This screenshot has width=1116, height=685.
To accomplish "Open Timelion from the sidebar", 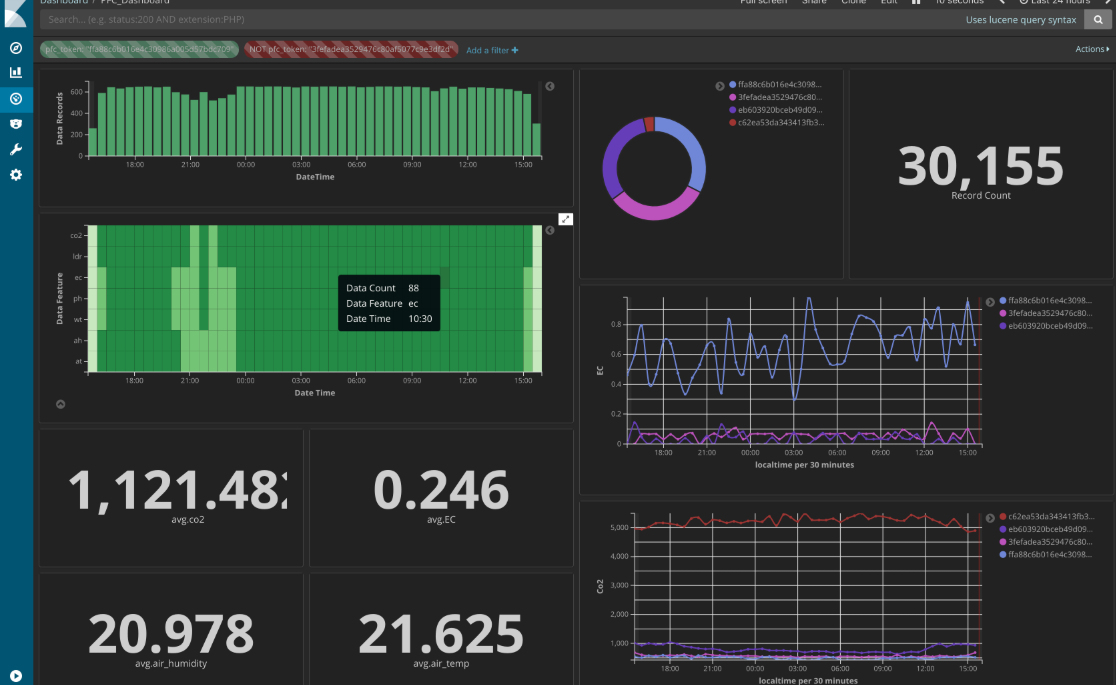I will [16, 124].
